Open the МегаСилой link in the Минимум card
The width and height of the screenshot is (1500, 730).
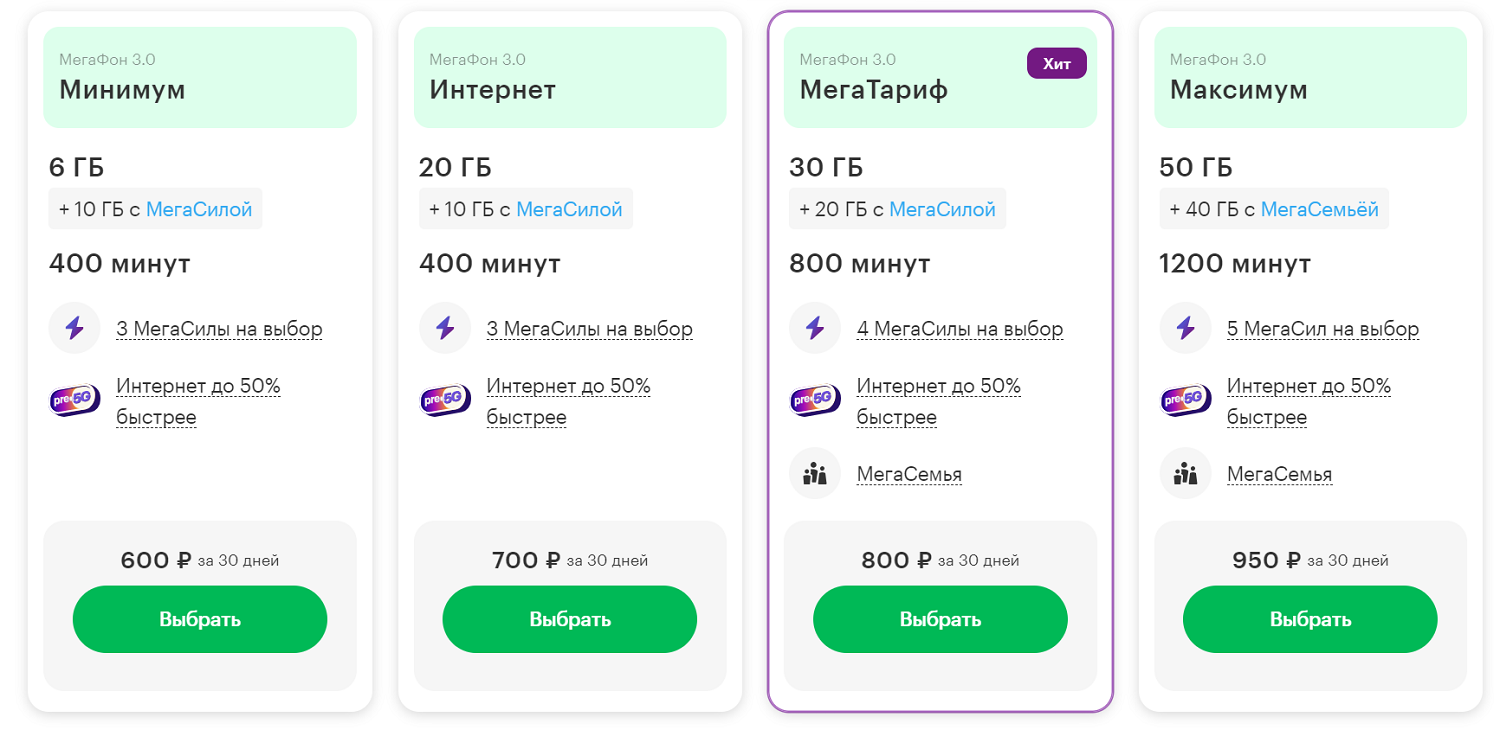199,209
